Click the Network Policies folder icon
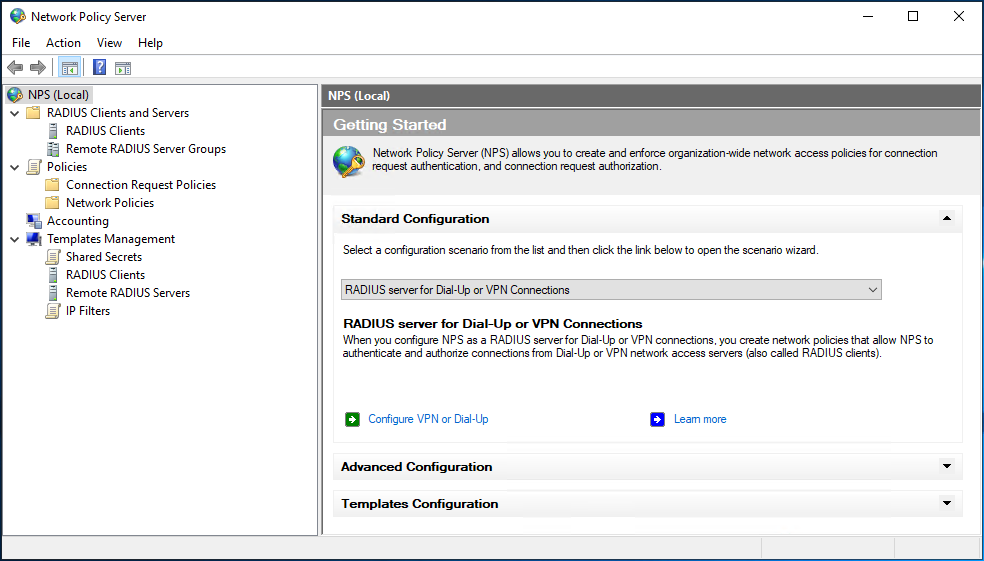Viewport: 984px width, 561px height. pyautogui.click(x=53, y=203)
